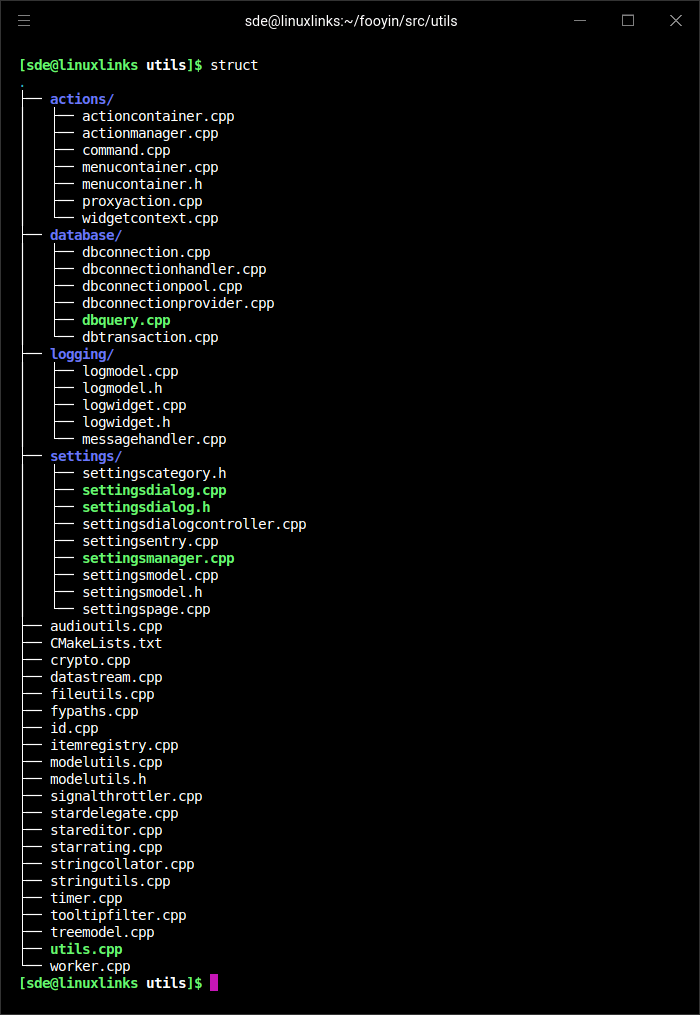Click the actions/ directory entry
700x1015 pixels.
(82, 99)
